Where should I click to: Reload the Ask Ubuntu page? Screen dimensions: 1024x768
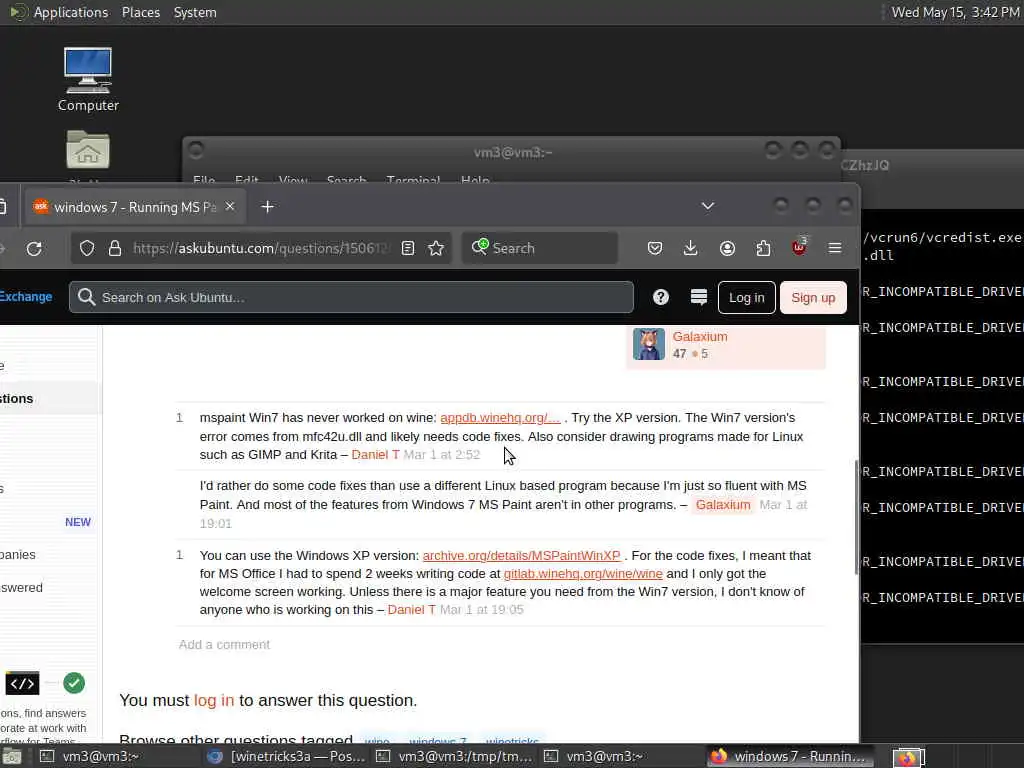pos(34,248)
